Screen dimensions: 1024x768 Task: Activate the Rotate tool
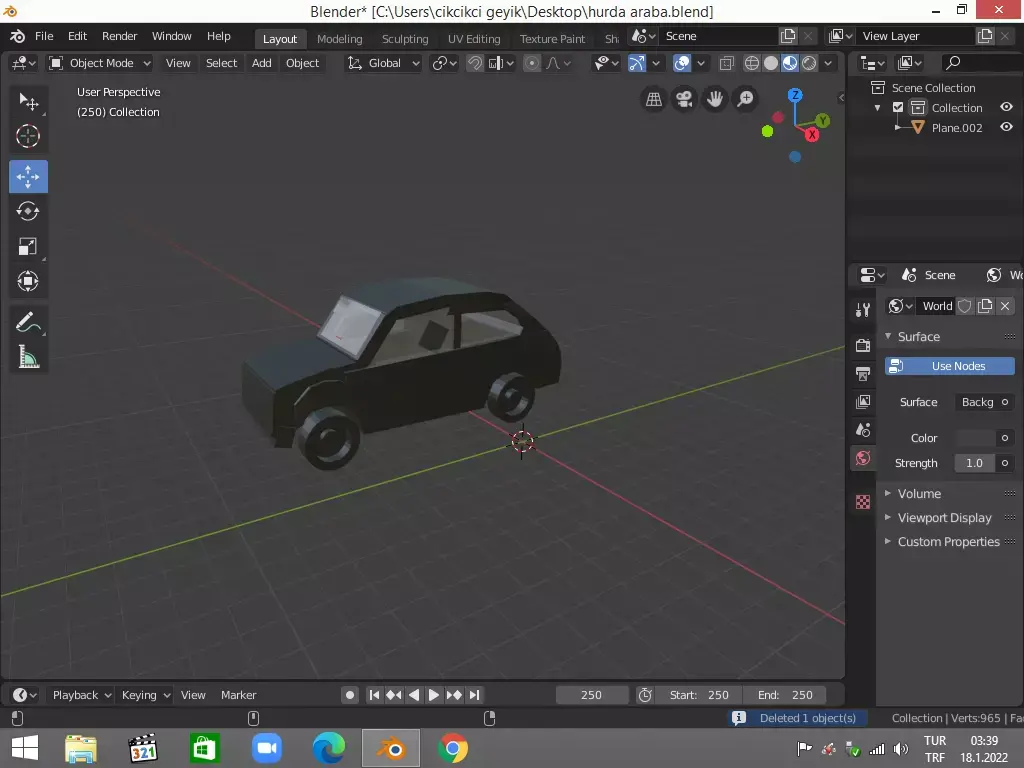pyautogui.click(x=28, y=211)
